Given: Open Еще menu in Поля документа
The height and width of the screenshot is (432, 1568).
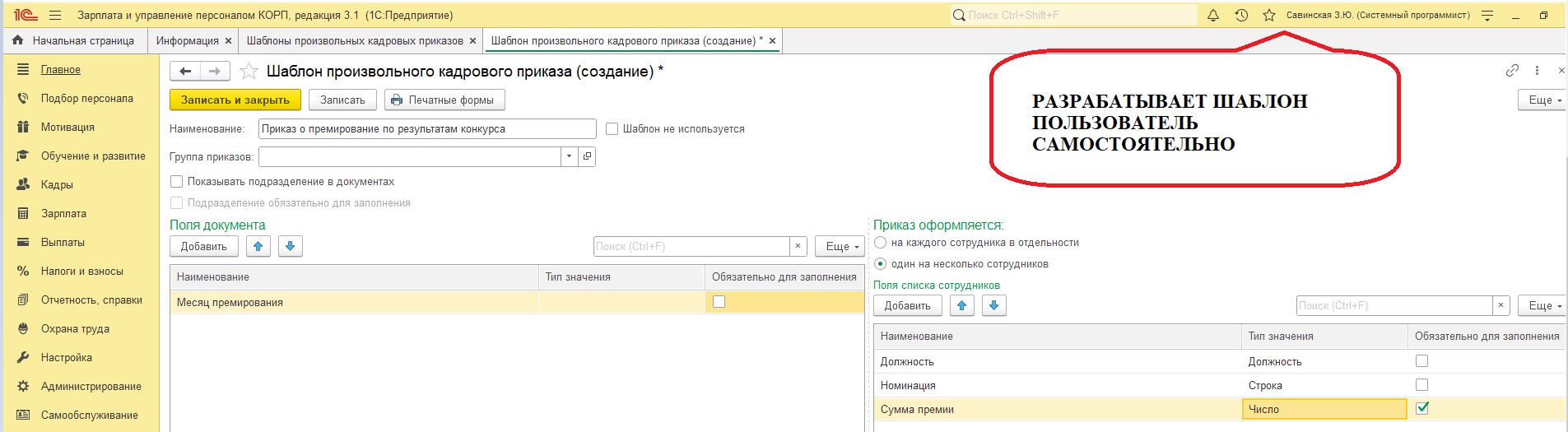Looking at the screenshot, I should point(840,246).
